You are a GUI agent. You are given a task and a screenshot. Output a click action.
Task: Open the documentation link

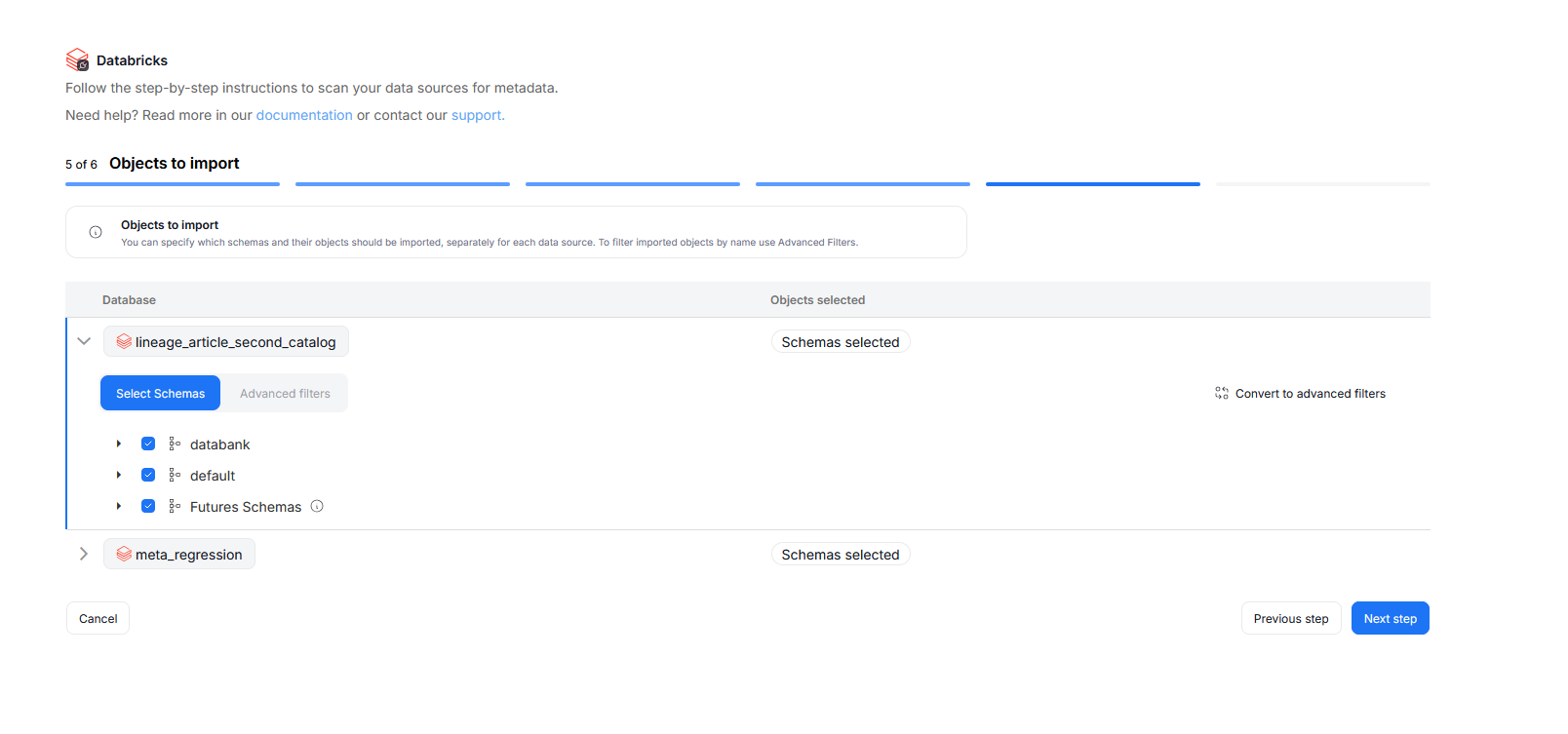click(x=304, y=115)
